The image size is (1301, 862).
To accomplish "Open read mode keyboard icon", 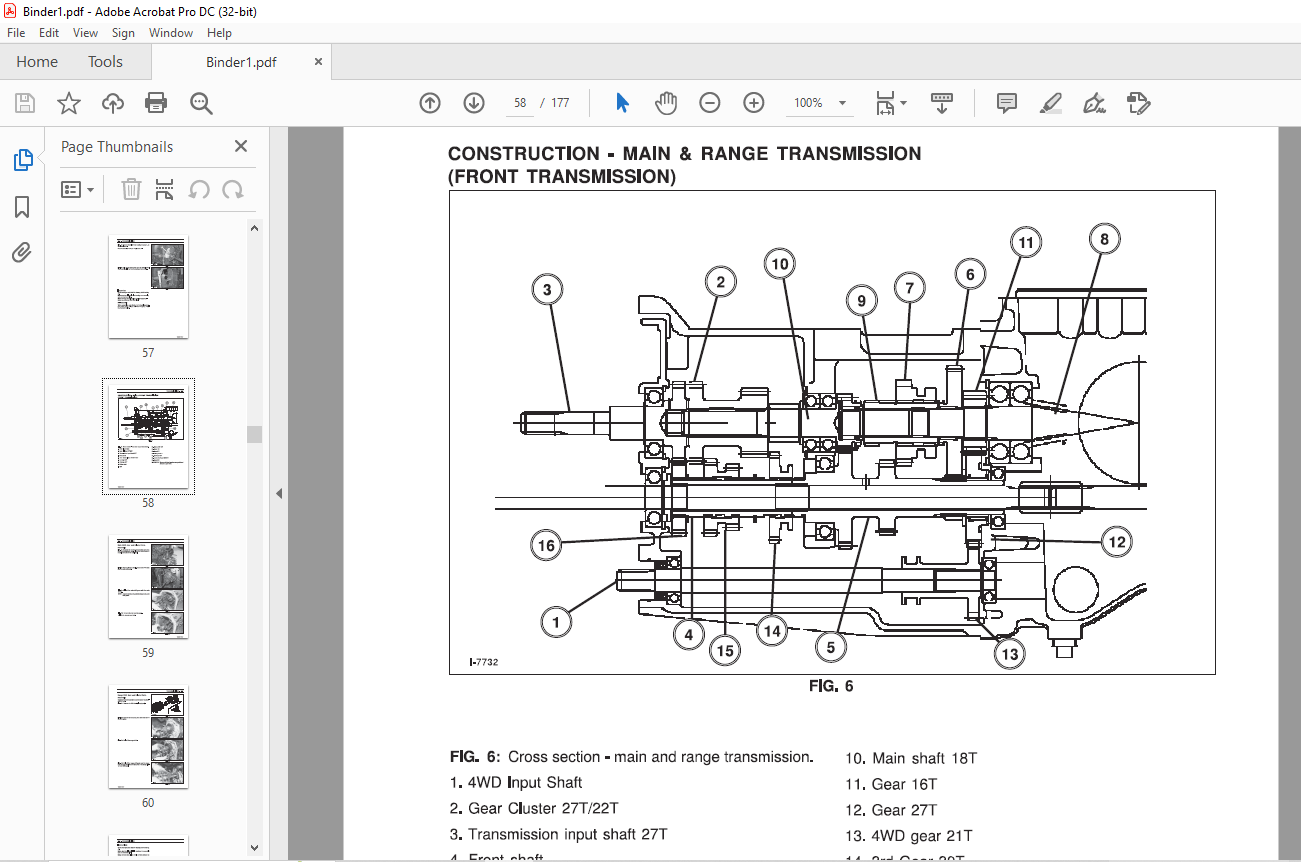I will [941, 103].
